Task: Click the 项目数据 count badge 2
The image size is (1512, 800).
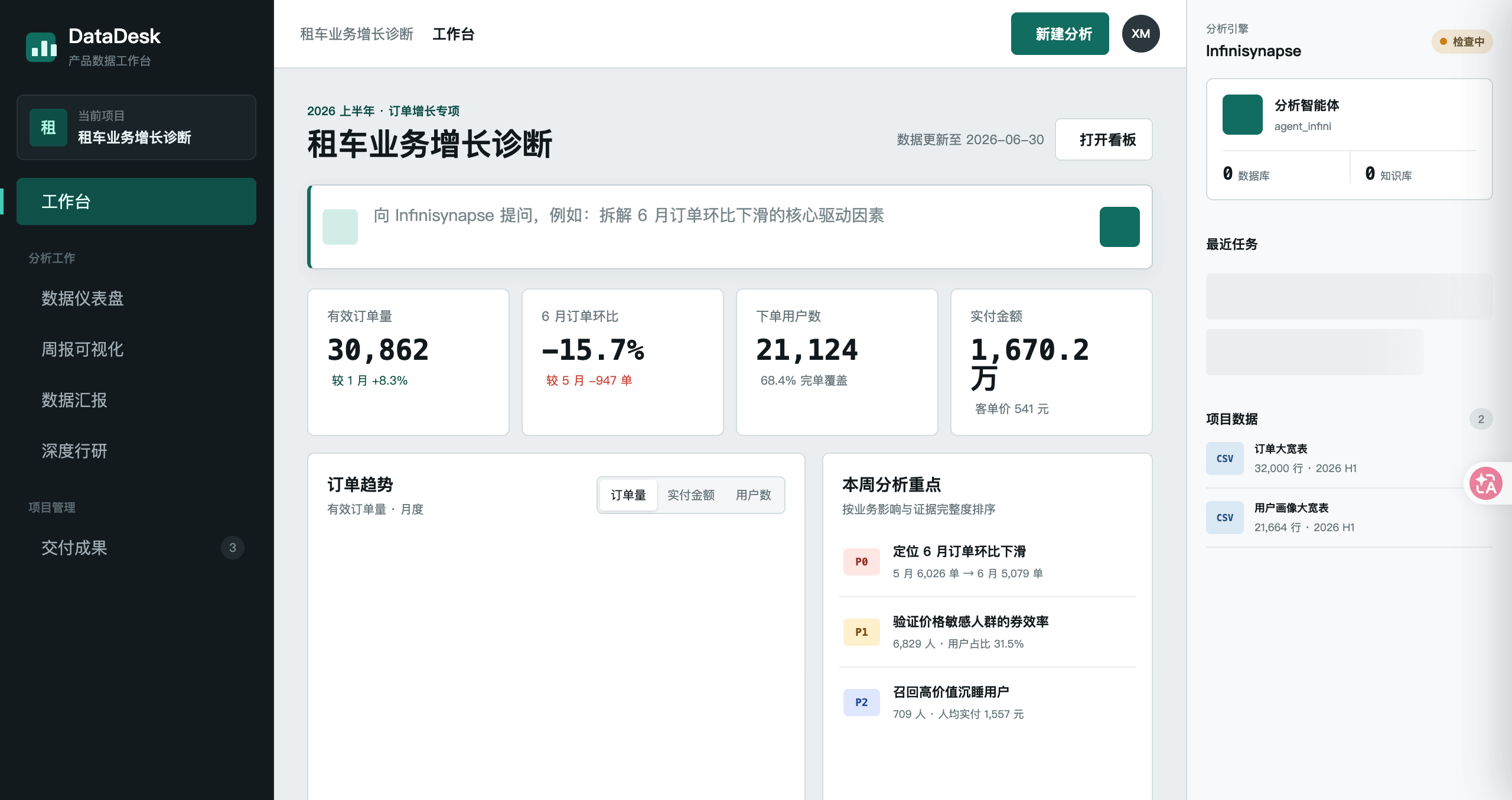Action: coord(1481,419)
